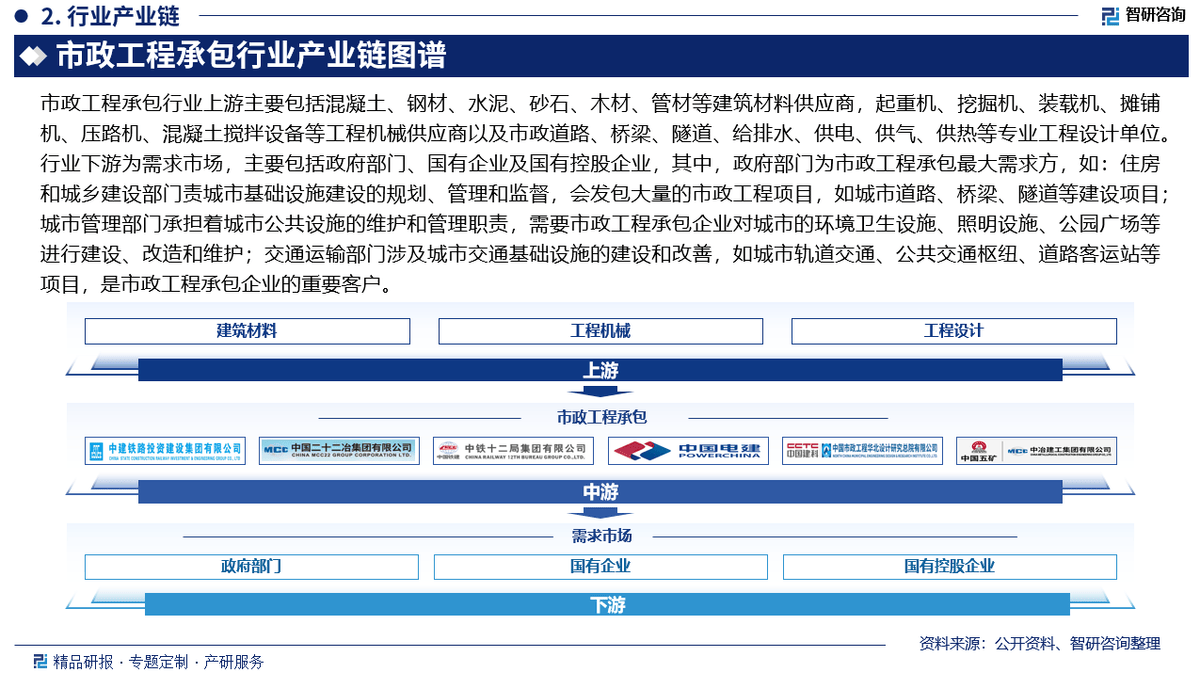Click the 上游 blue banner
Viewport: 1200px width, 673px height.
pos(600,370)
